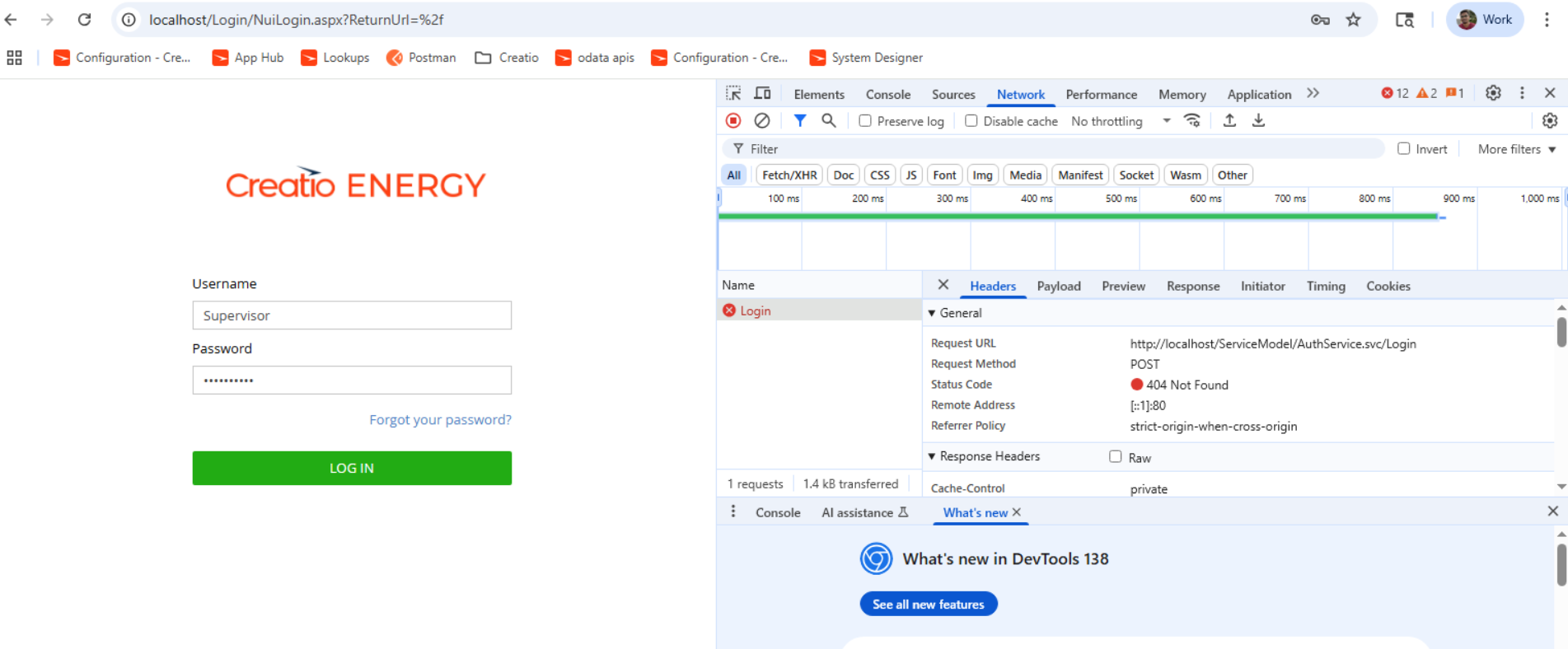This screenshot has width=1568, height=649.
Task: Open the No throttling dropdown
Action: 1121,121
